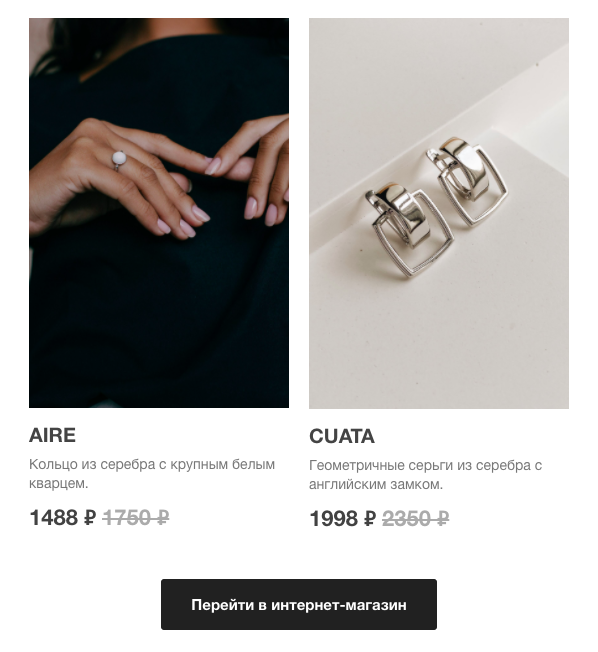Click the text английским замком
Image resolution: width=598 pixels, height=652 pixels.
click(x=376, y=484)
